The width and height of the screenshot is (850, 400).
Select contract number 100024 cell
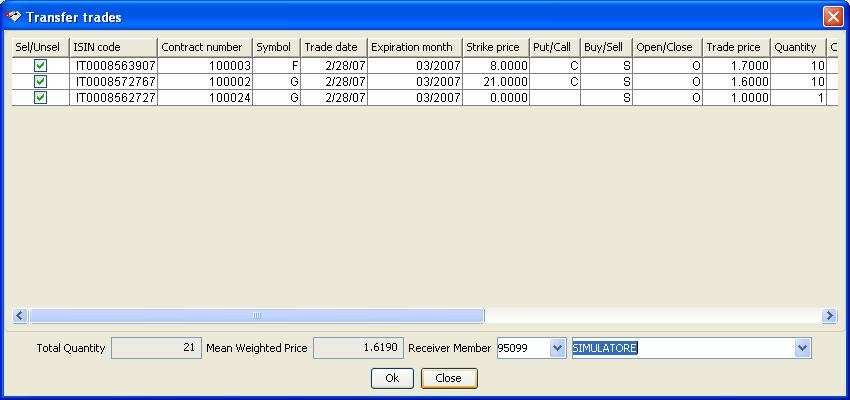pyautogui.click(x=205, y=98)
